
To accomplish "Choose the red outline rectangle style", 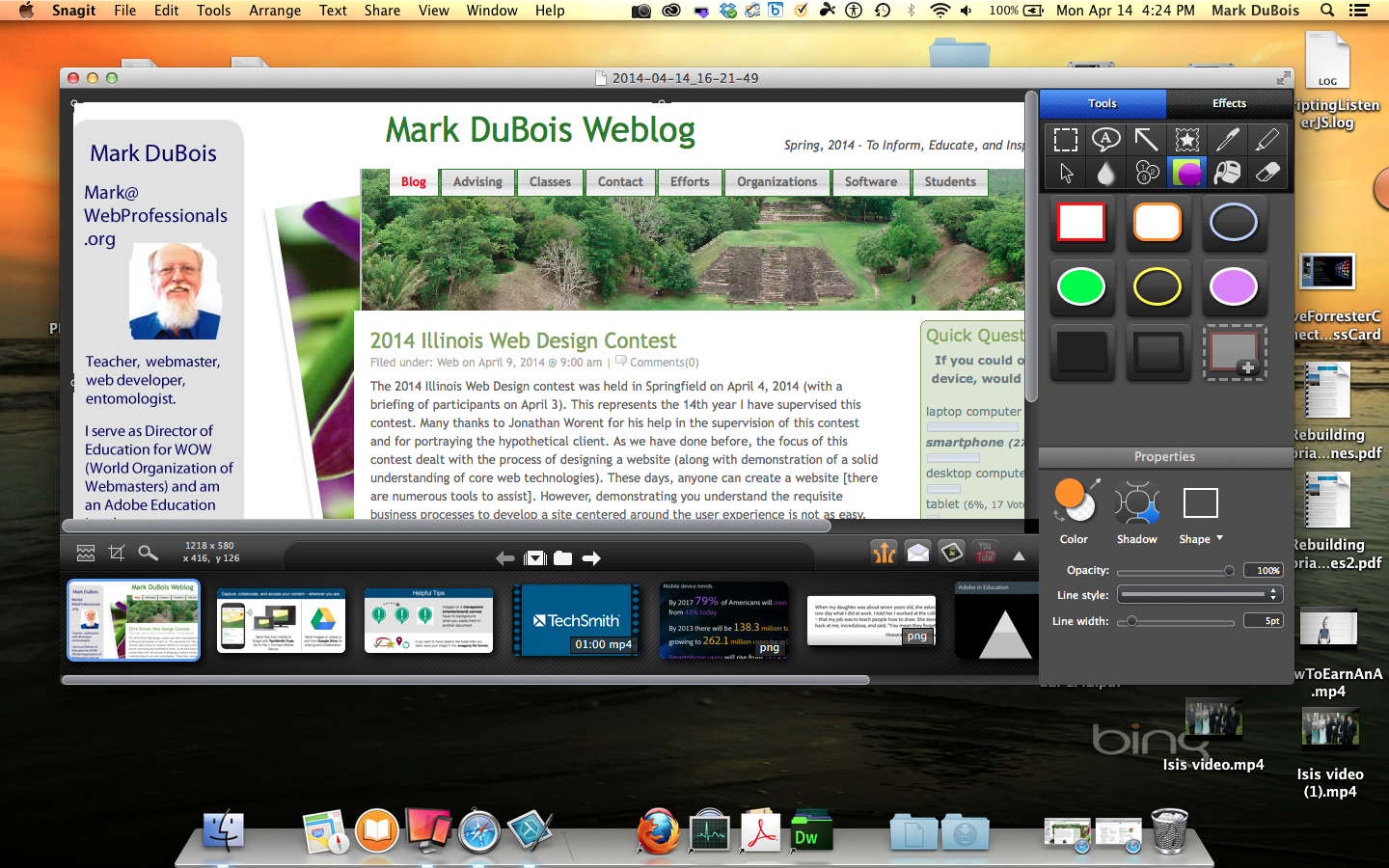I will 1081,223.
